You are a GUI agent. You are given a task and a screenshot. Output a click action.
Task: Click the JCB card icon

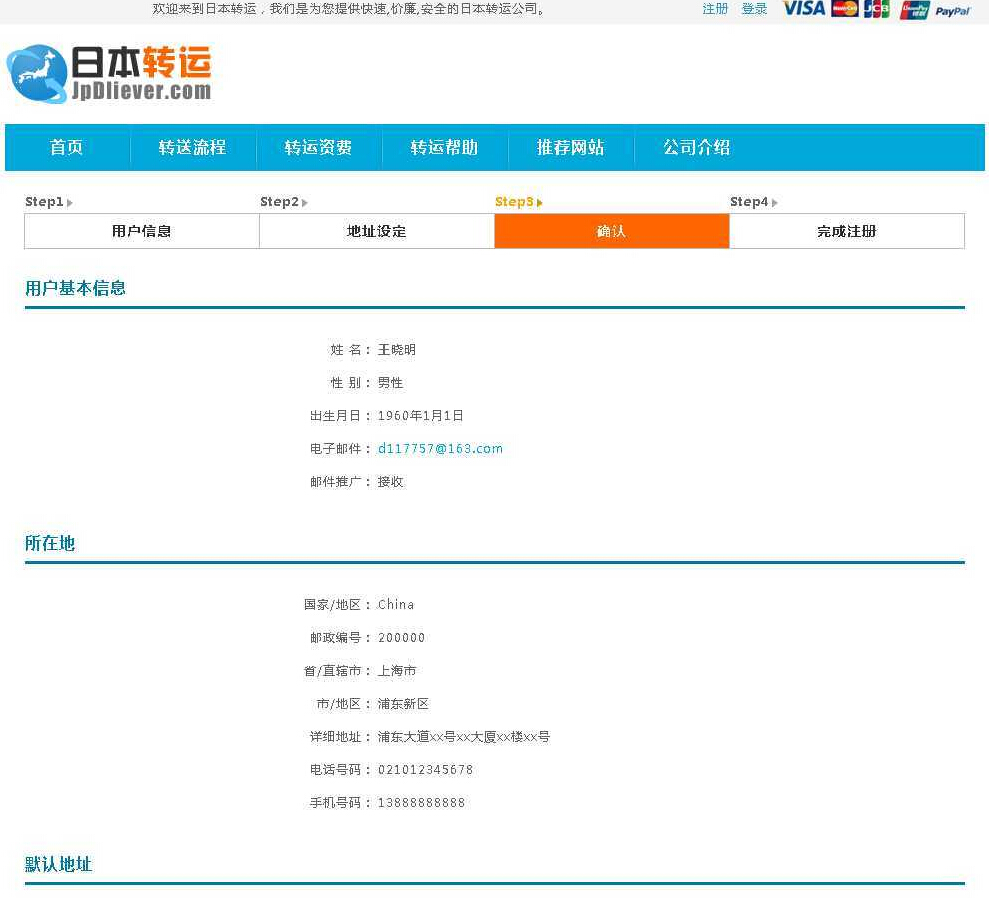tap(877, 9)
